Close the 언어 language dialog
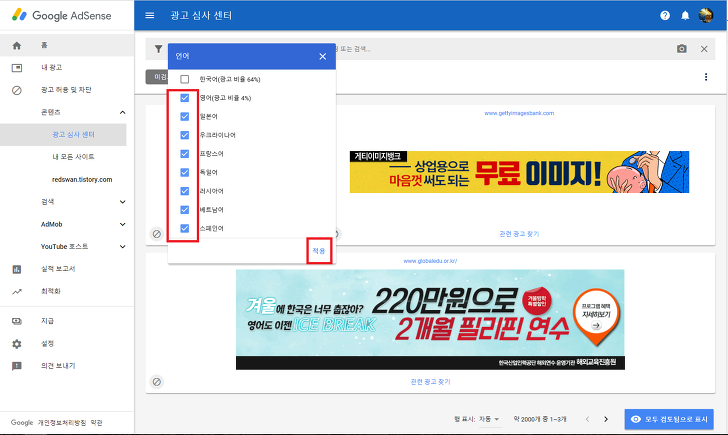728x435 pixels. tap(323, 56)
